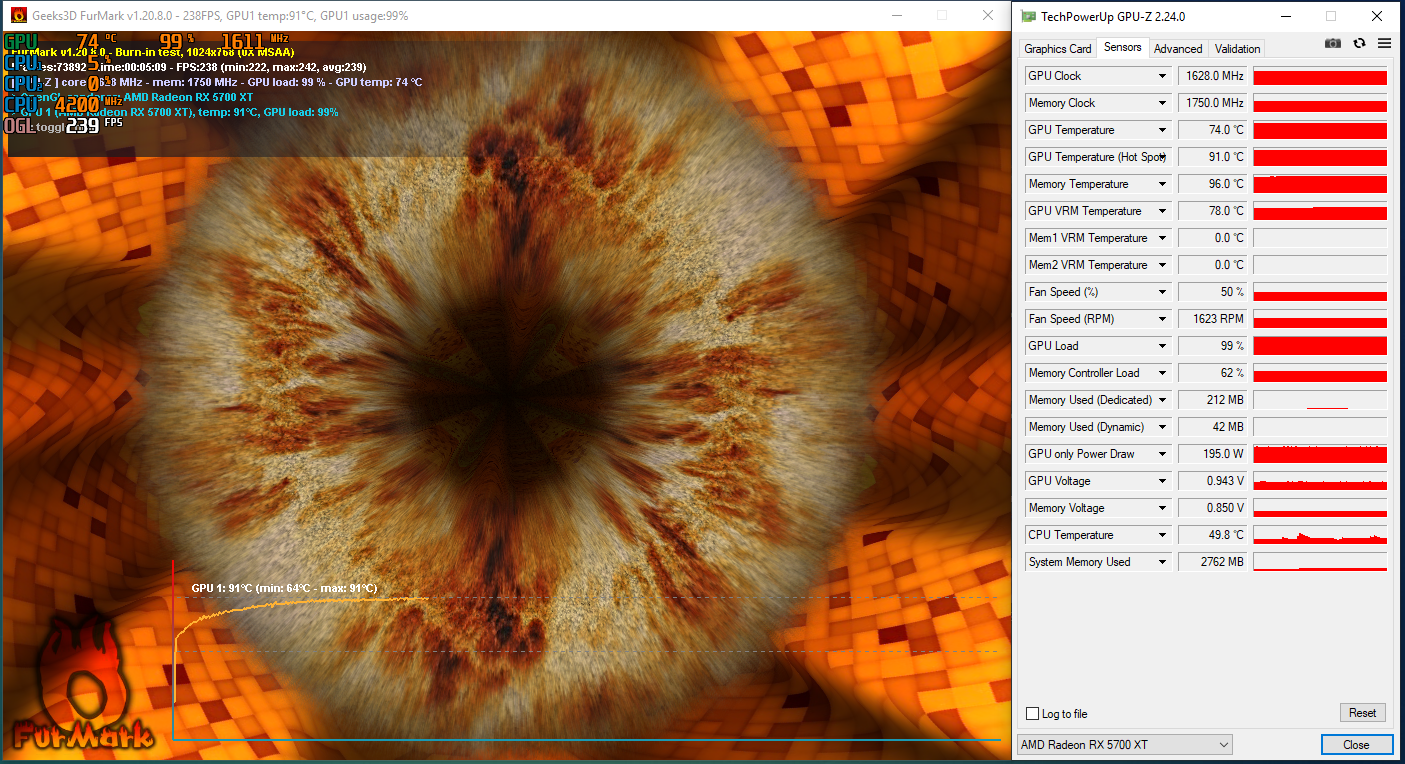Click the GPU VRM Temperature reading 78.0 °C
This screenshot has width=1405, height=764.
tap(1213, 211)
